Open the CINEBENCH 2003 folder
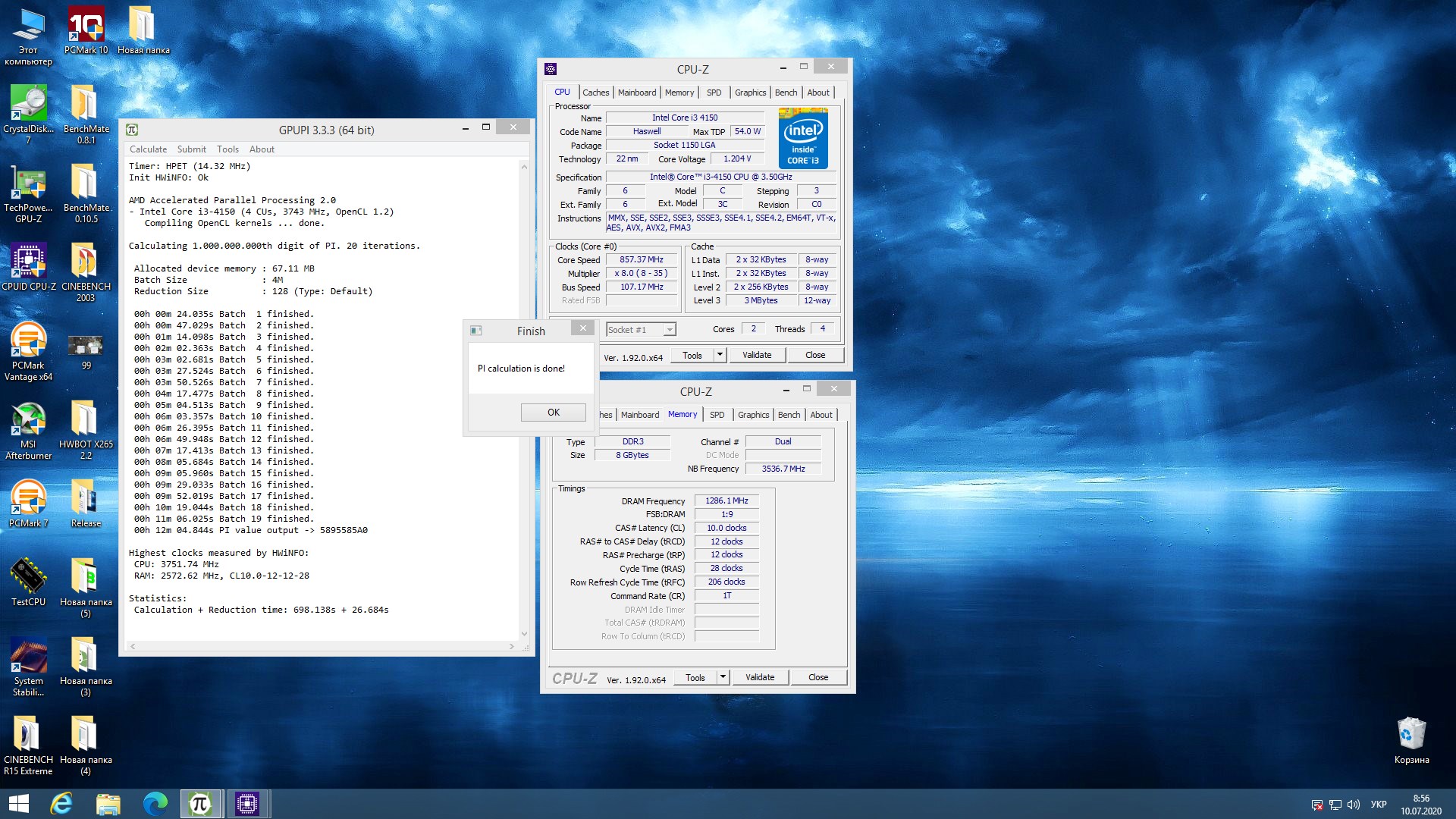 click(86, 271)
